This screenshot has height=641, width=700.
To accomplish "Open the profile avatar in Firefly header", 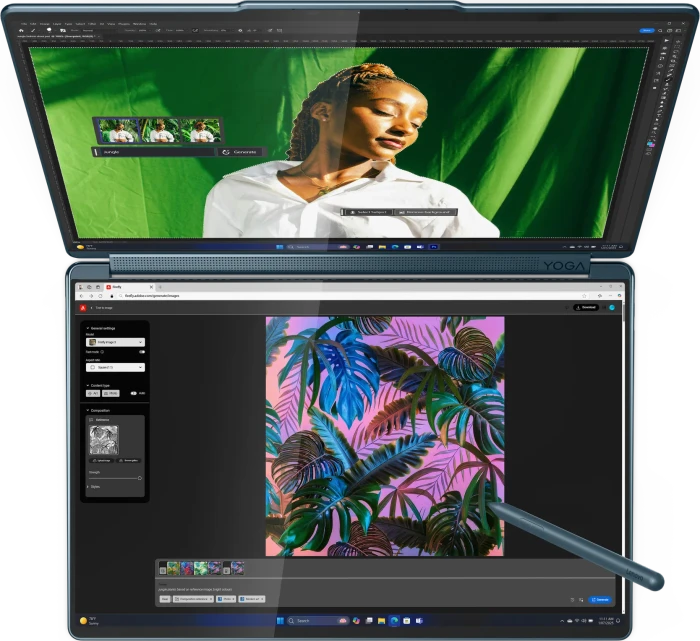I will tap(612, 308).
